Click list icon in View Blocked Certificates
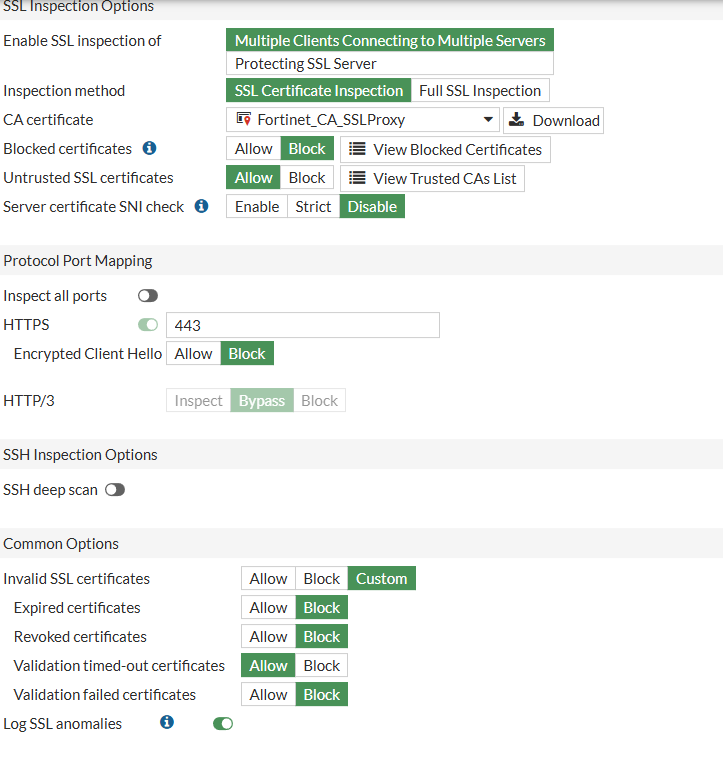The width and height of the screenshot is (723, 766). (x=357, y=149)
